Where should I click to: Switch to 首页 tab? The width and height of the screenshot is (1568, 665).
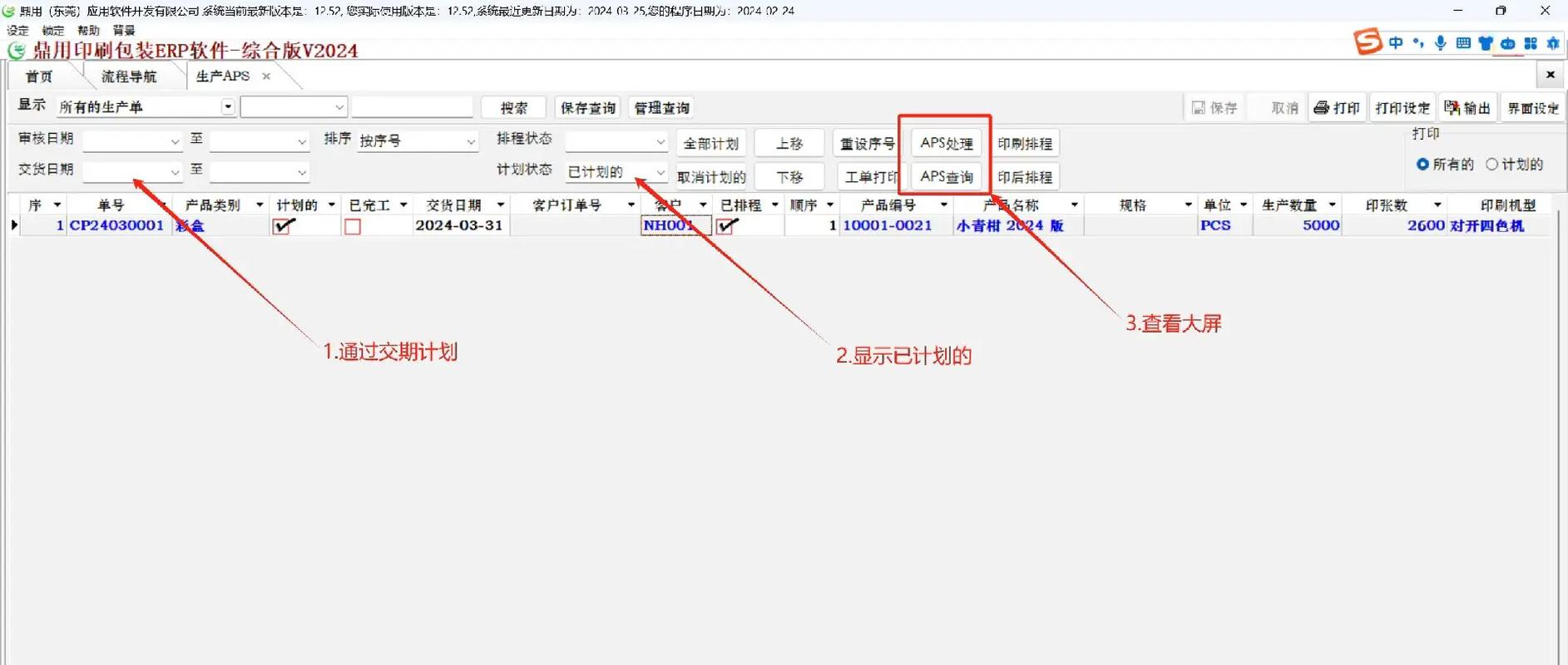coord(38,76)
